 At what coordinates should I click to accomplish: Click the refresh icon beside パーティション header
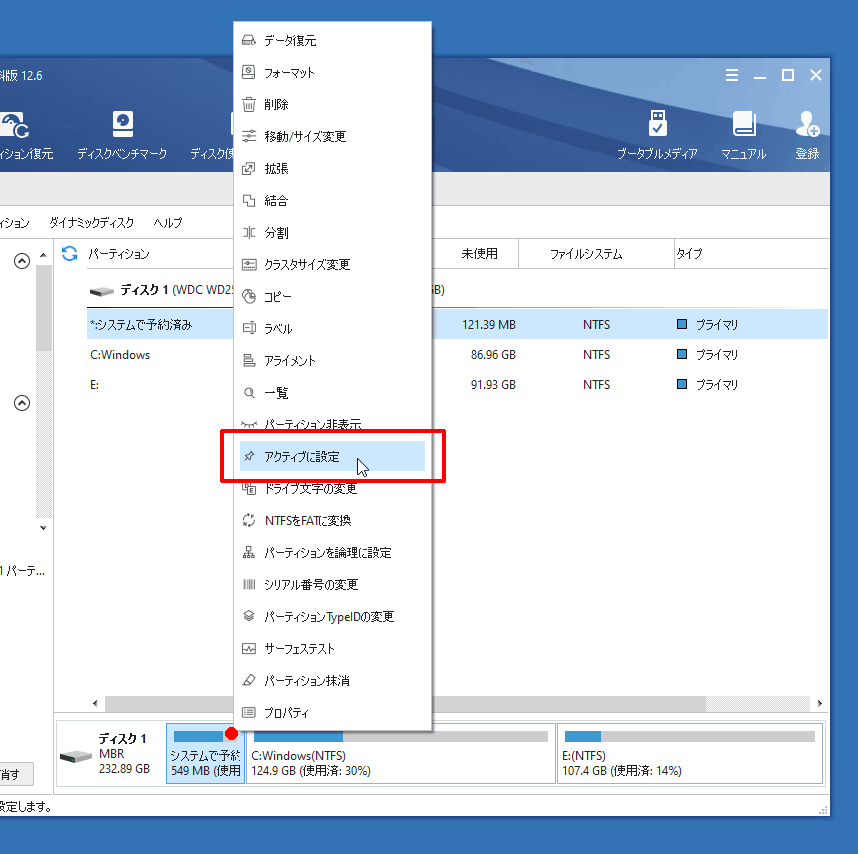[70, 254]
